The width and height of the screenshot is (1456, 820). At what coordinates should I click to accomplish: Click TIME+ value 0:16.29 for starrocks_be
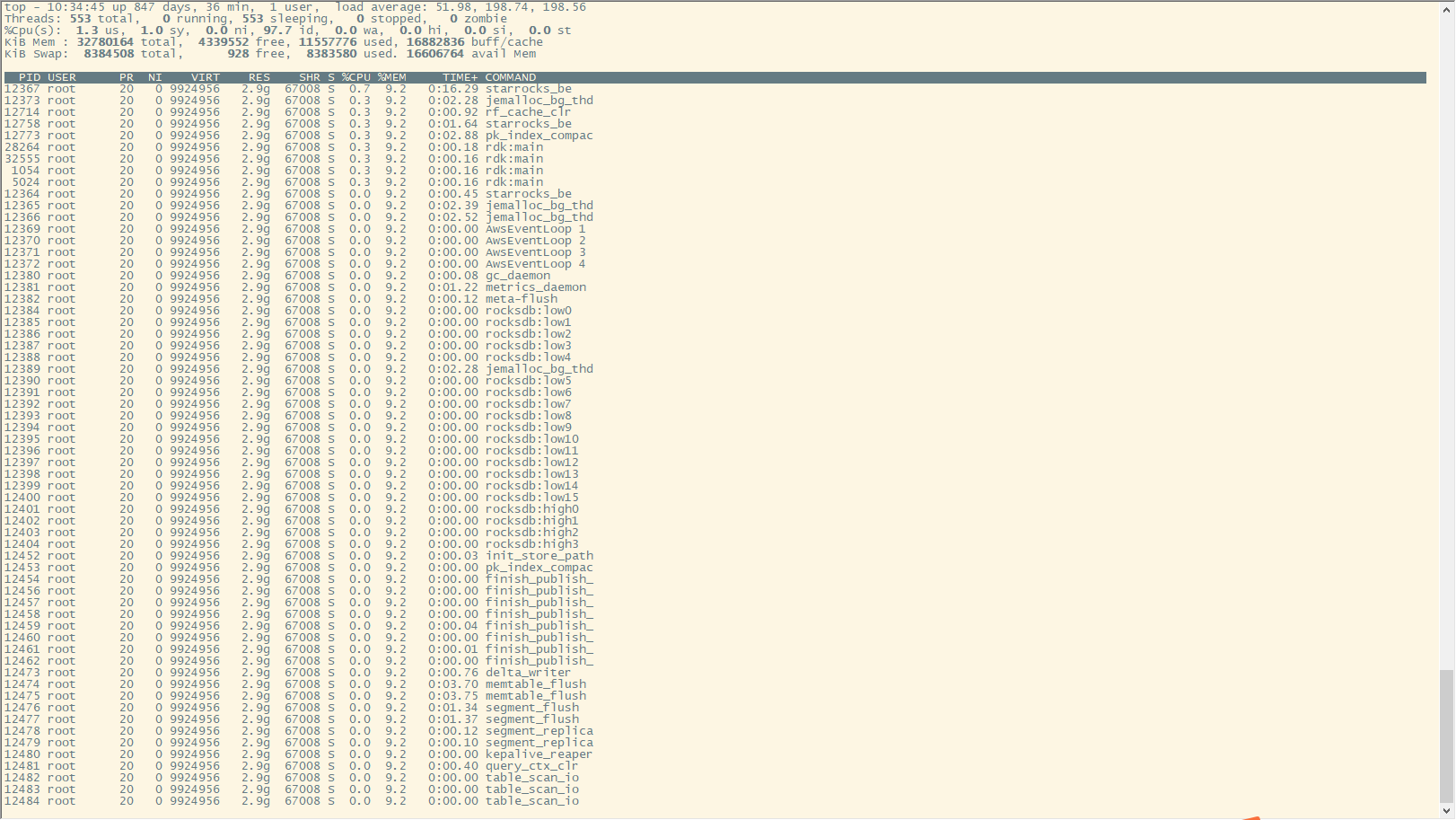click(x=453, y=89)
